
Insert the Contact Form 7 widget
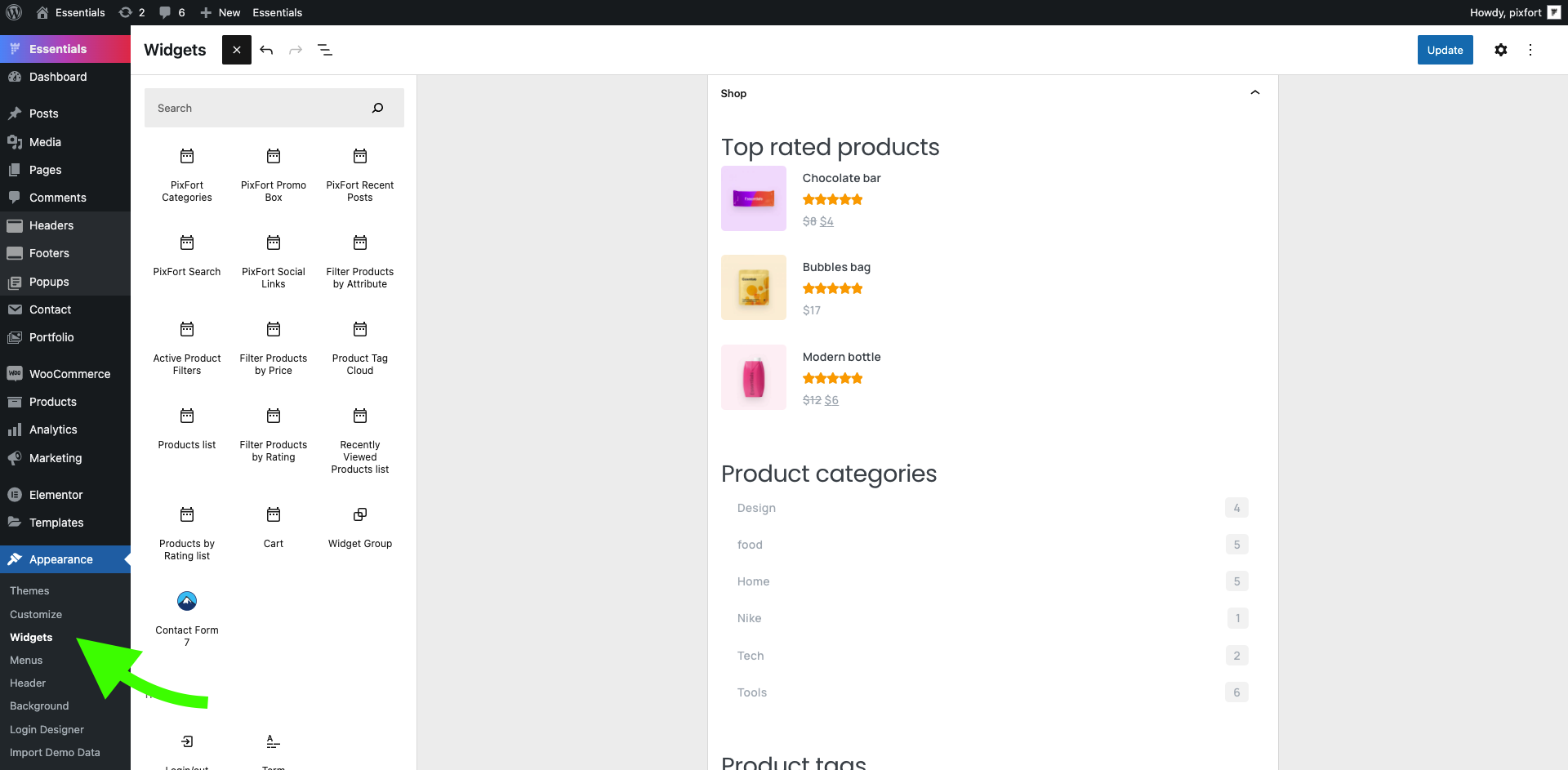click(x=187, y=619)
